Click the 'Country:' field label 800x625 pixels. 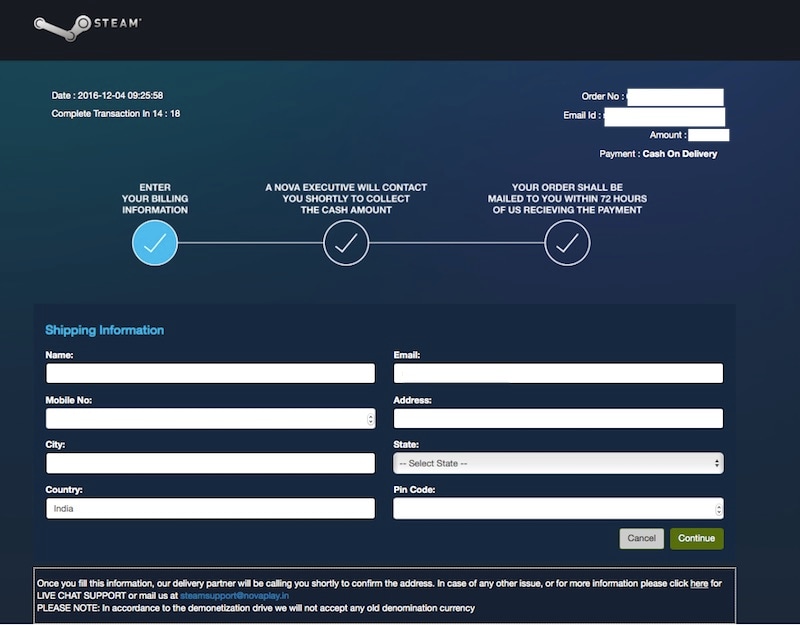[64, 490]
